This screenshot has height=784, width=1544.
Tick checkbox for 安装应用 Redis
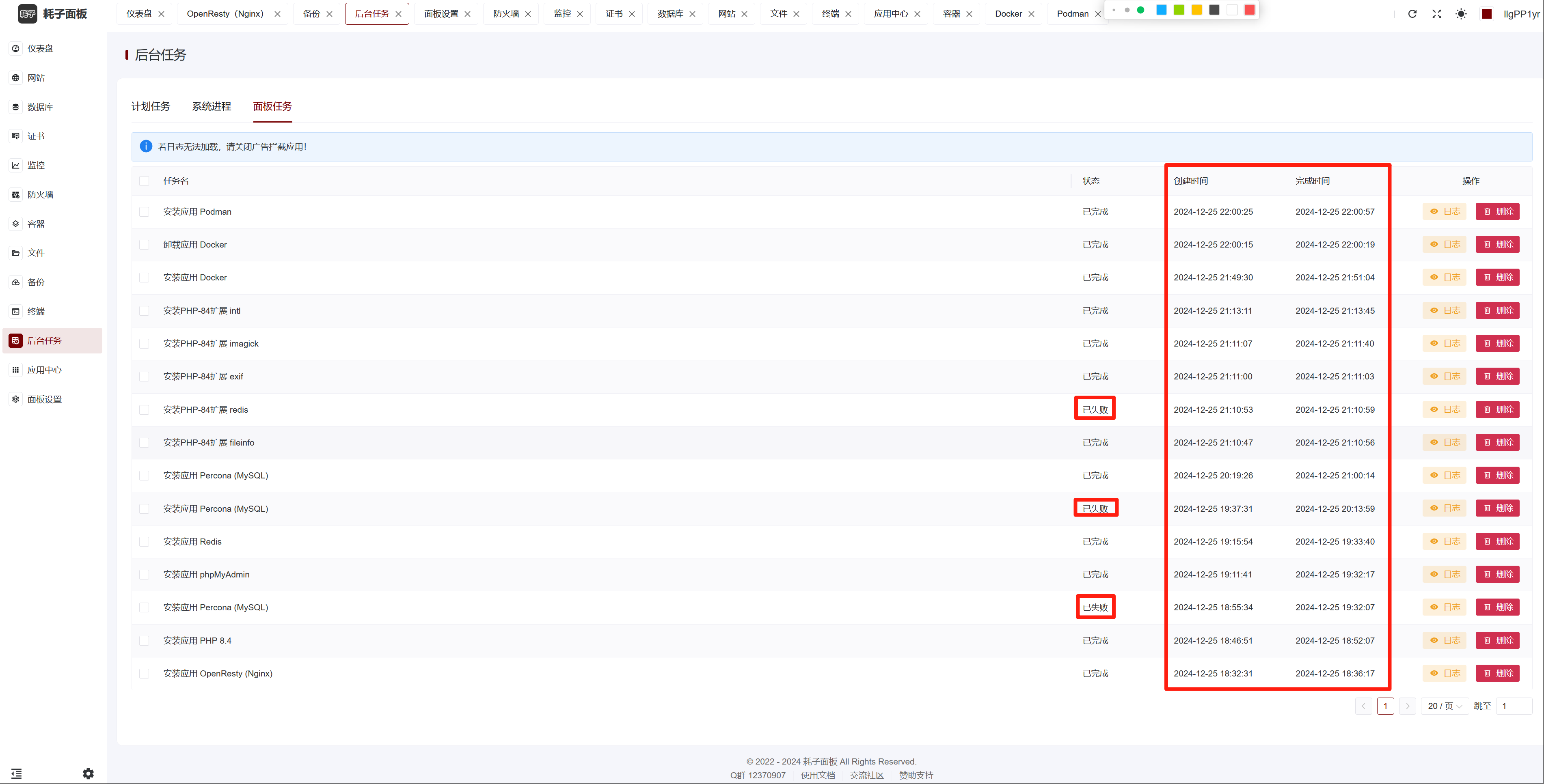tap(145, 541)
